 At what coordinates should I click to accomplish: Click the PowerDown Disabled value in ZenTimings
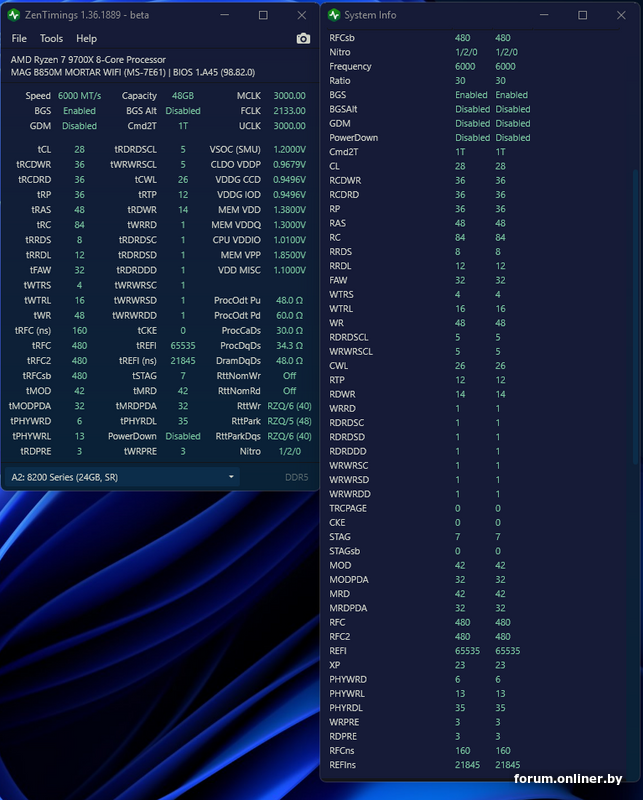(183, 436)
